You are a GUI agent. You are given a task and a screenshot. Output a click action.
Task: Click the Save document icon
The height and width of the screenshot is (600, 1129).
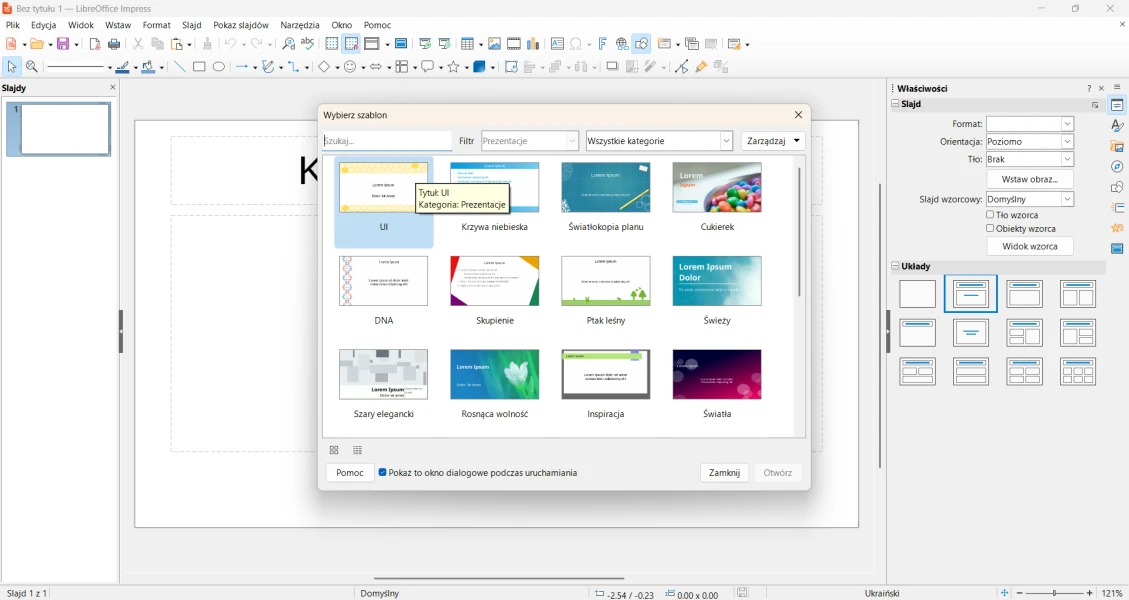tap(65, 44)
